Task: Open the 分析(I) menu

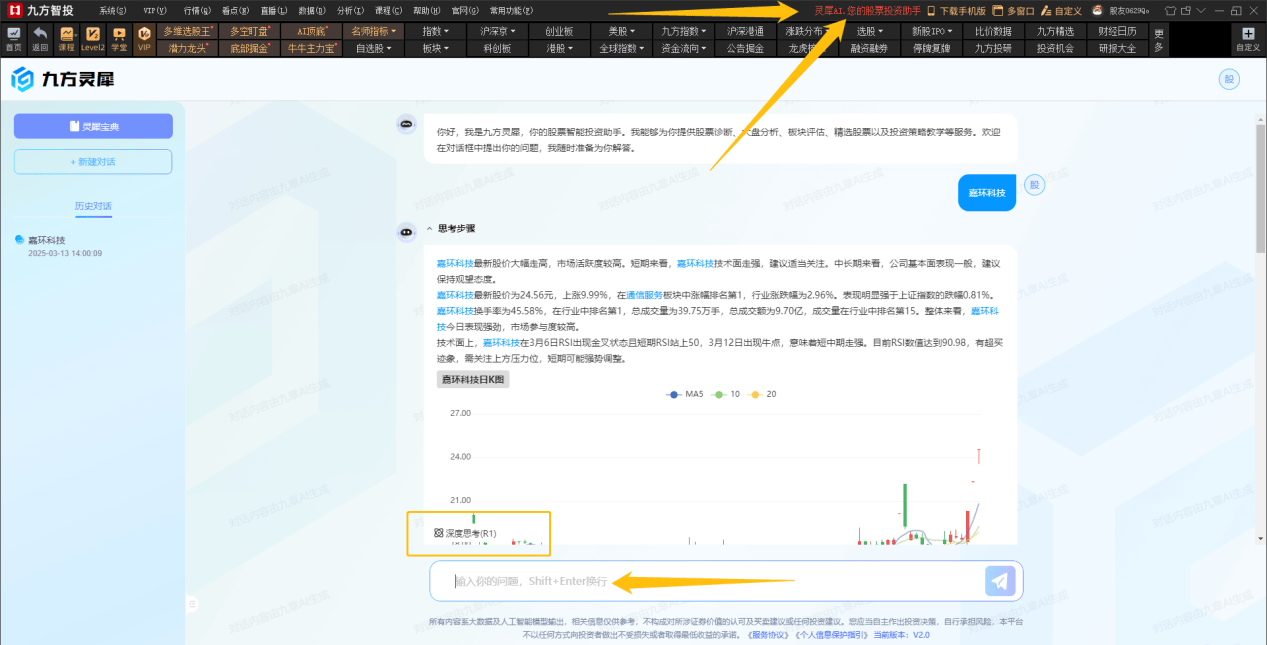Action: [x=350, y=10]
